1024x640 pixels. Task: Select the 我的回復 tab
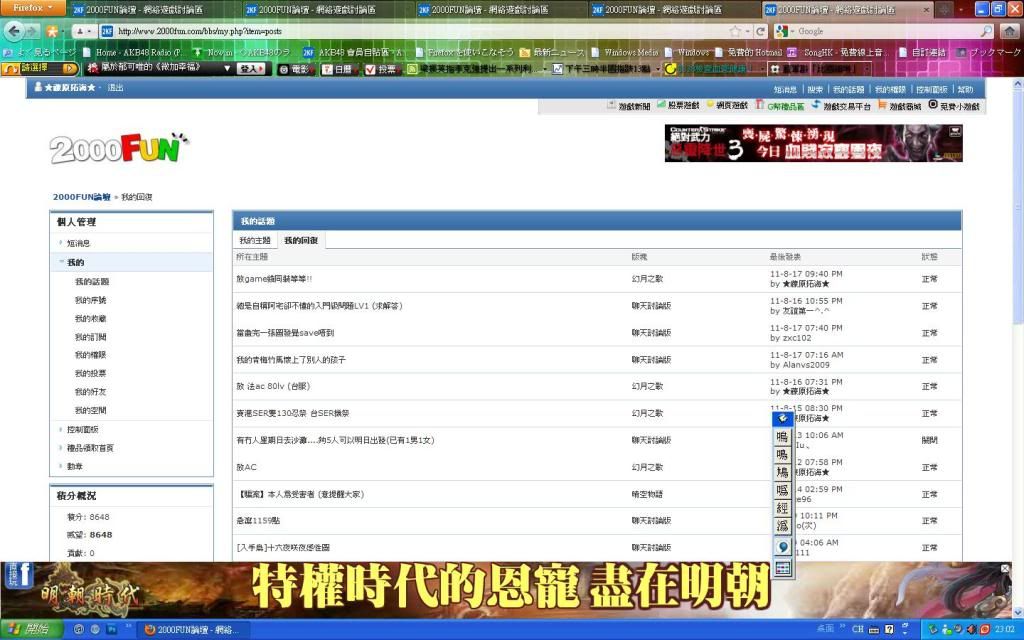pos(301,241)
